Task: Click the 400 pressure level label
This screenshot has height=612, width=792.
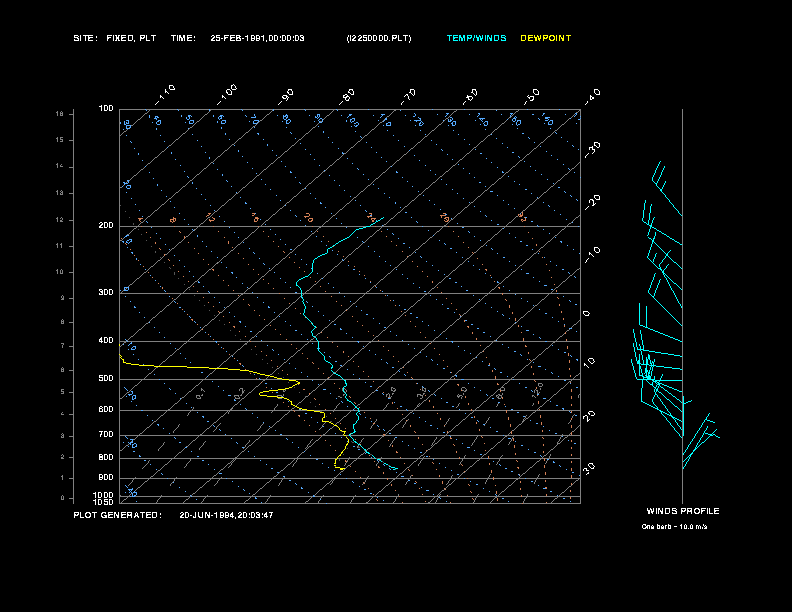Action: click(x=106, y=340)
